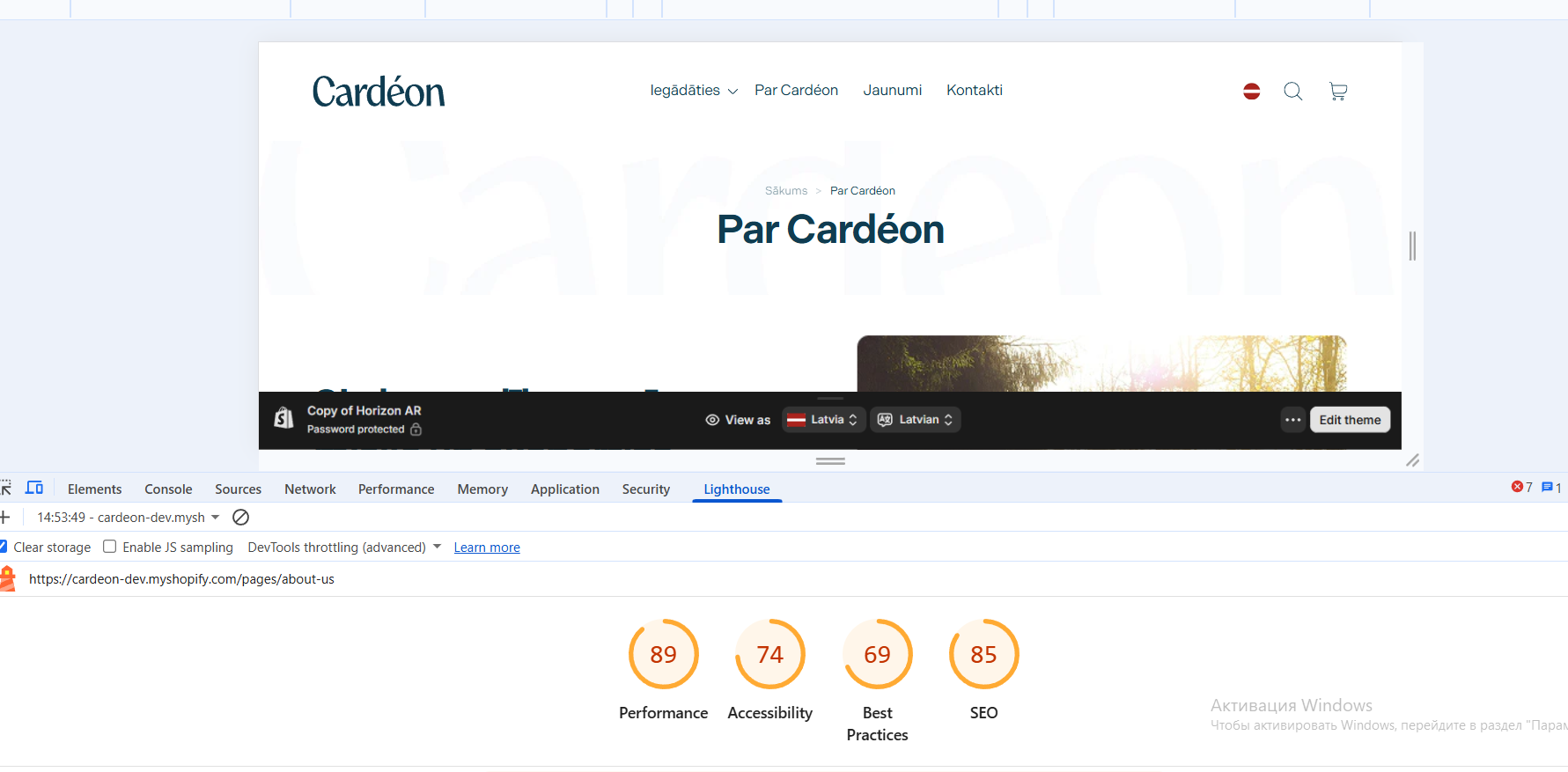
Task: Click the forest hero image thumbnail
Action: point(1101,364)
